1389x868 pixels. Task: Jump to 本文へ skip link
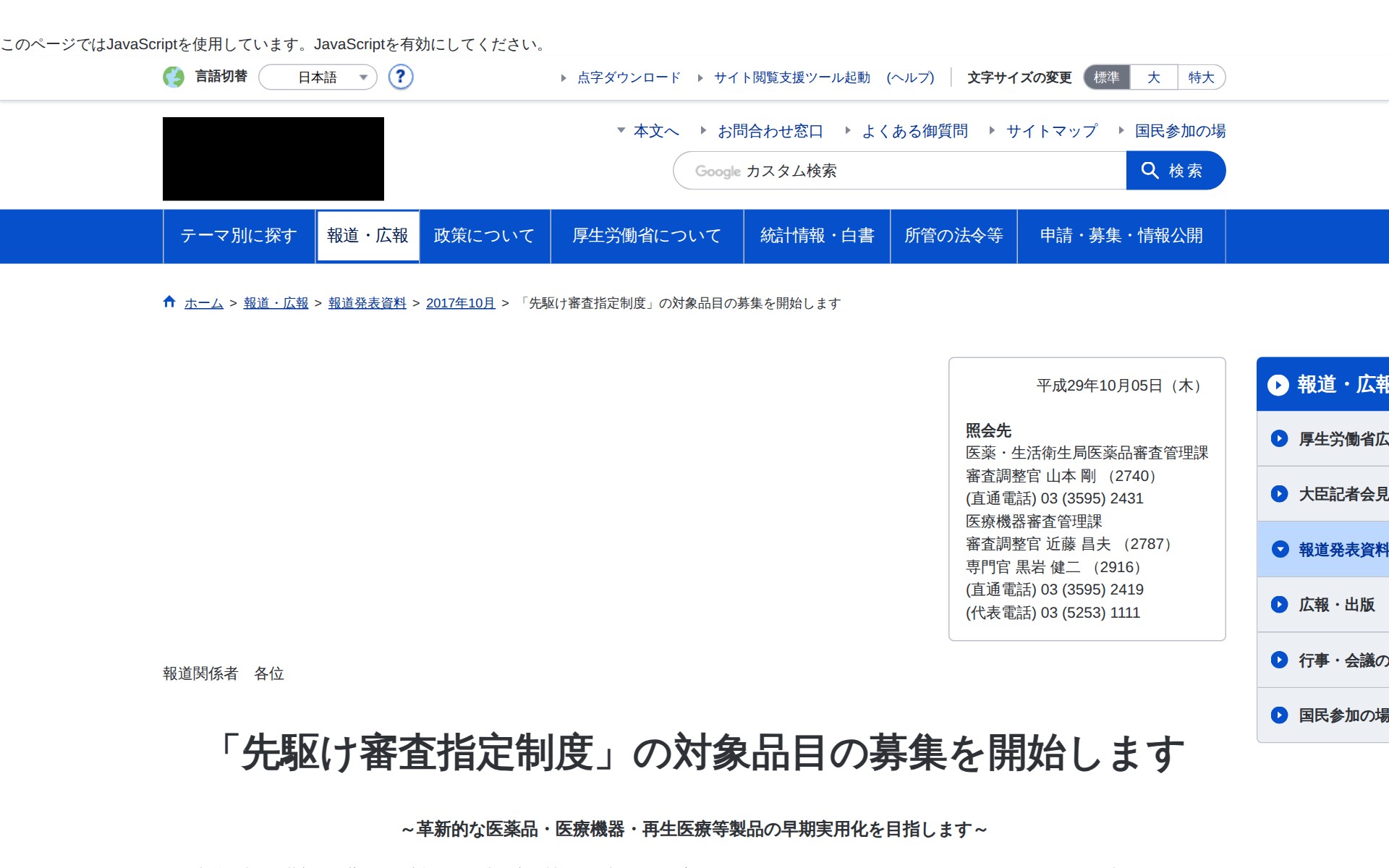655,131
